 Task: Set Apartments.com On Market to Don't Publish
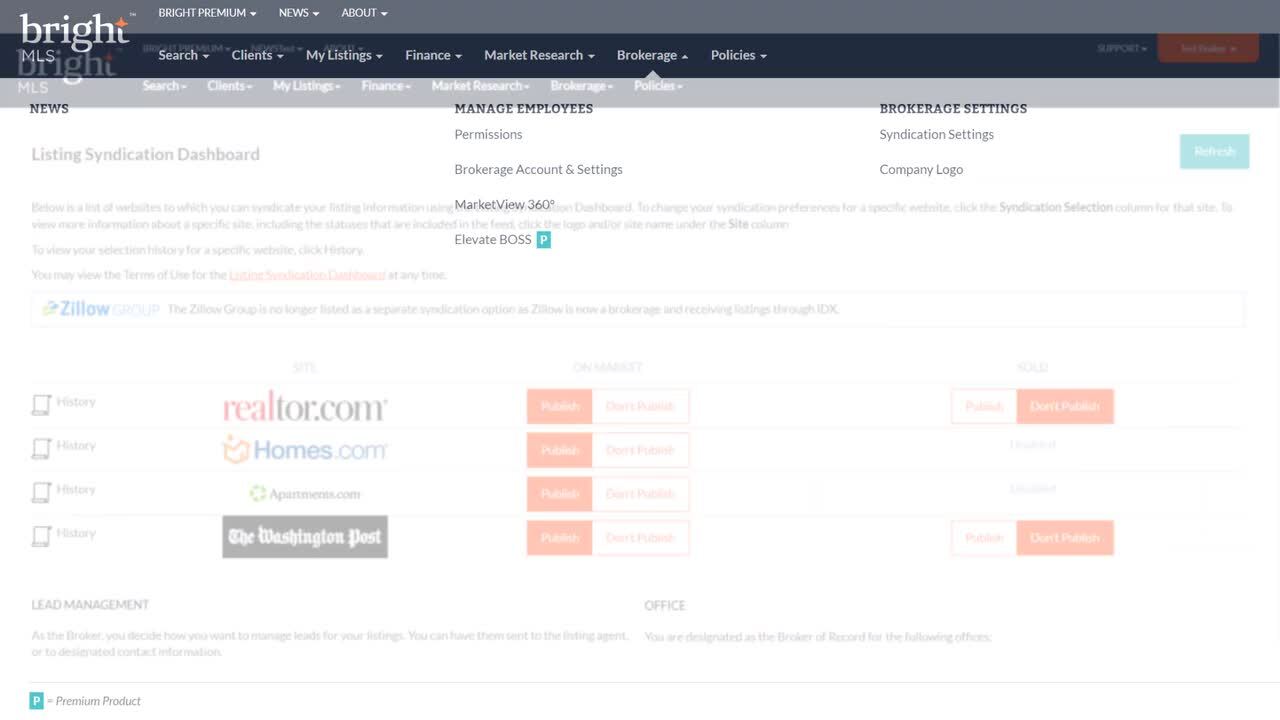click(640, 494)
